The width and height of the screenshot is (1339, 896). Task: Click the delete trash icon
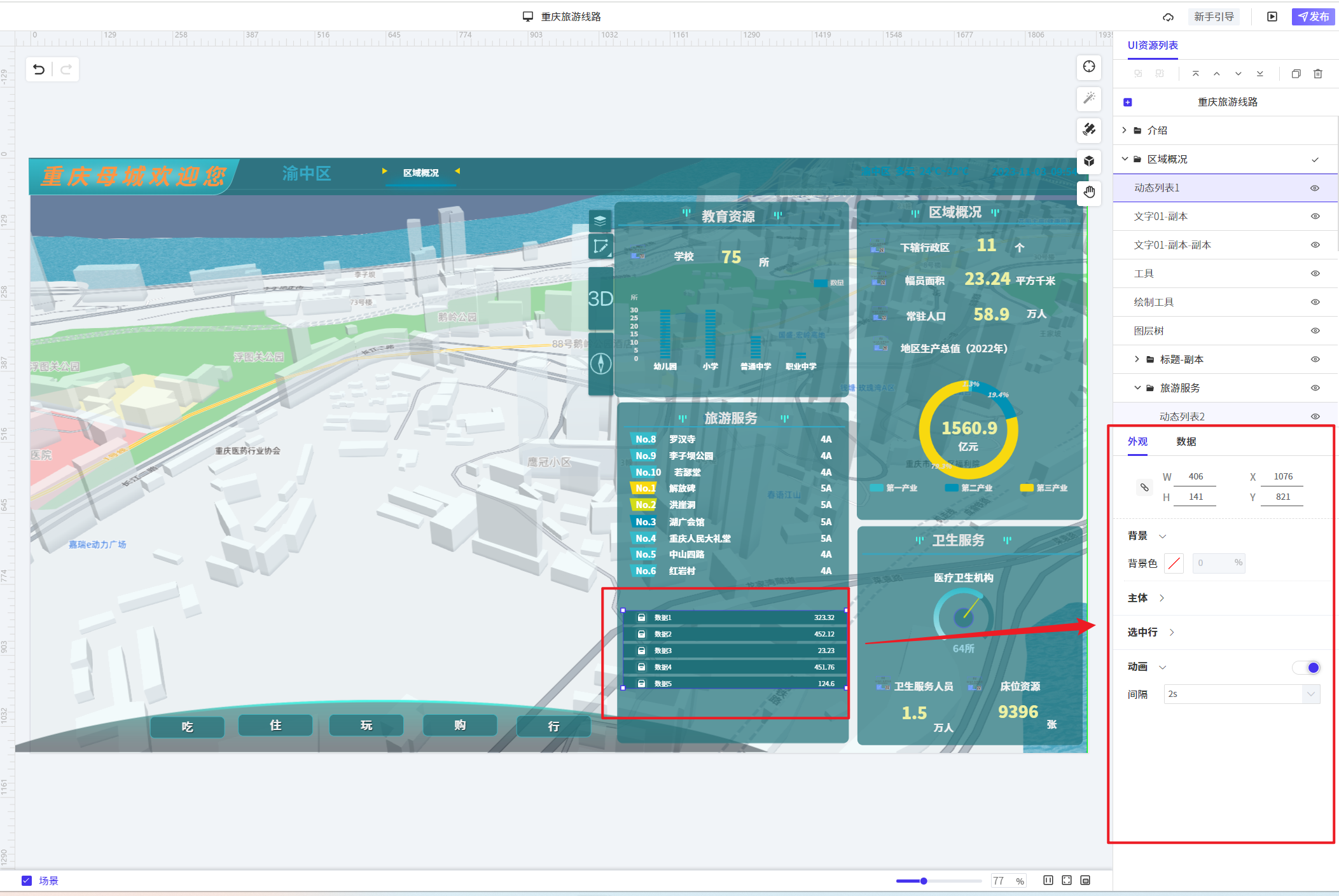(x=1318, y=74)
